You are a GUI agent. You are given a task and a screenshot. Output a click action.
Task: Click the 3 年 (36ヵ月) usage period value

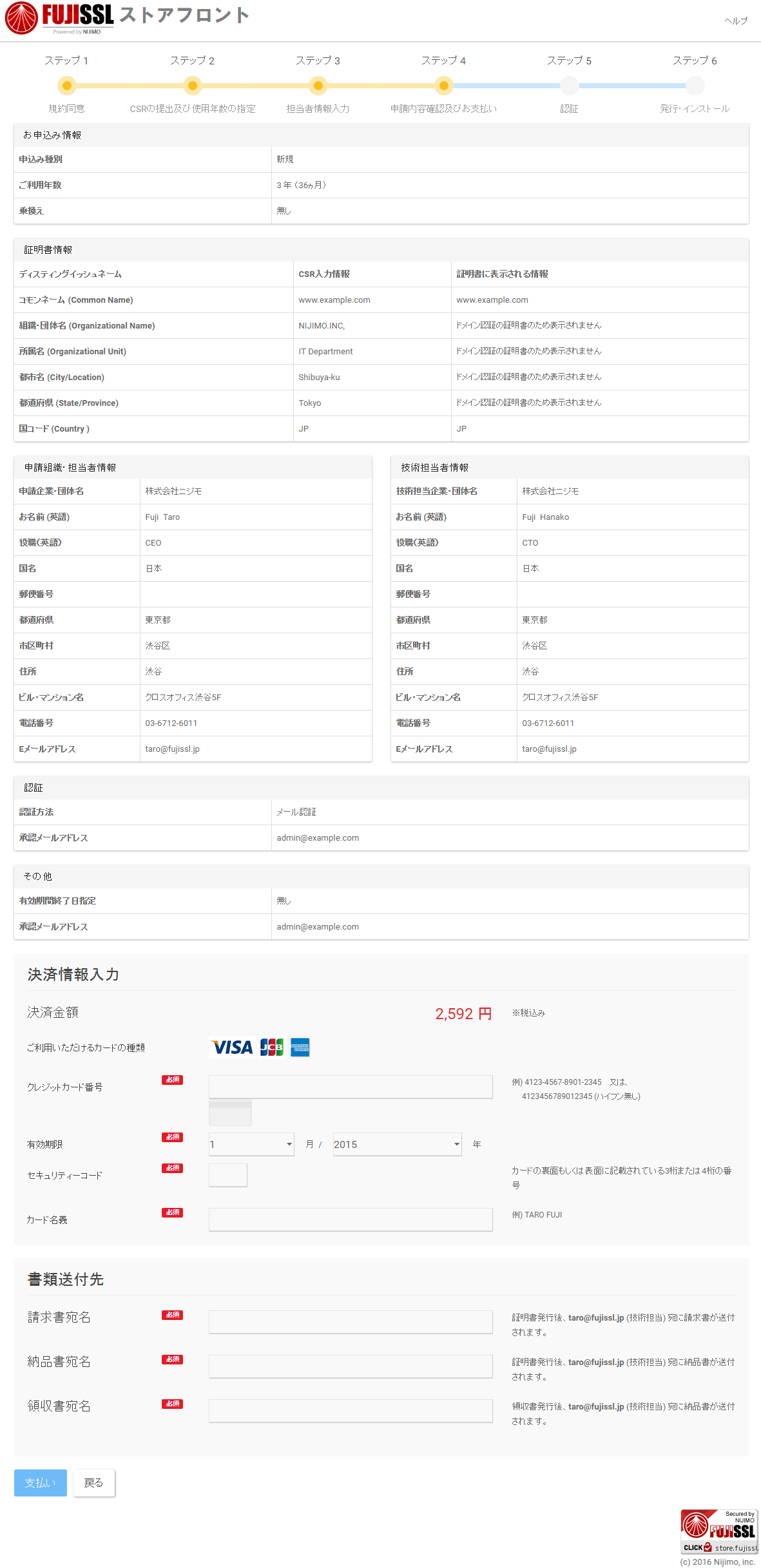click(x=302, y=186)
